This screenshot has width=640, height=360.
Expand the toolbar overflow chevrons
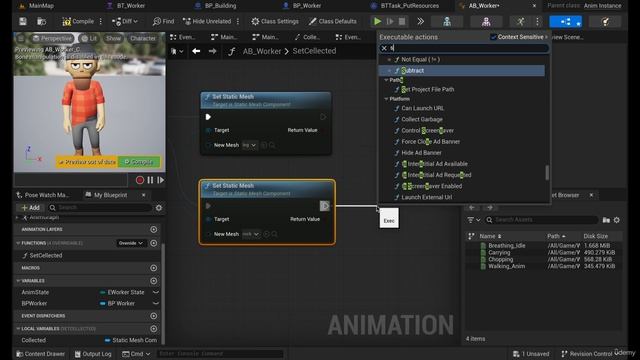pos(420,21)
